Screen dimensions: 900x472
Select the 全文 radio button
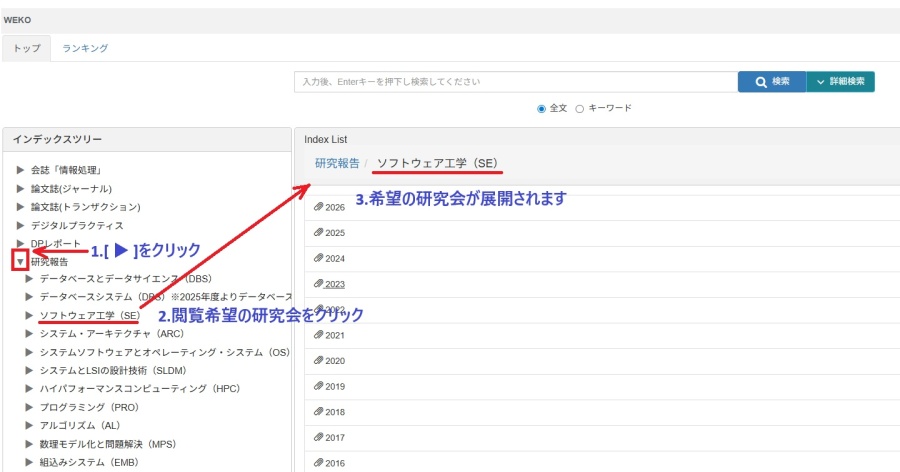point(541,109)
